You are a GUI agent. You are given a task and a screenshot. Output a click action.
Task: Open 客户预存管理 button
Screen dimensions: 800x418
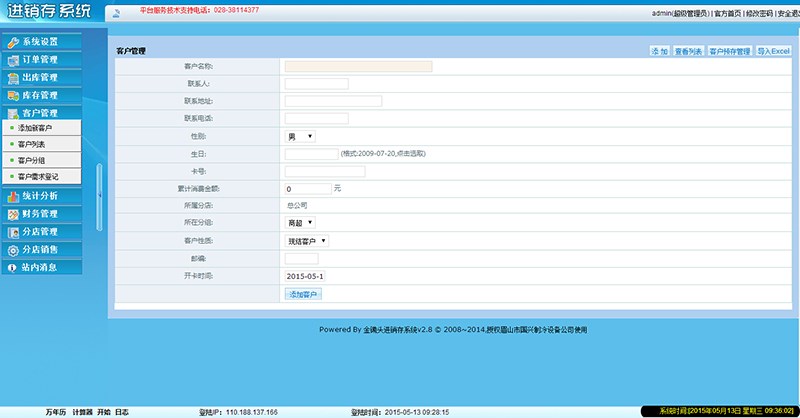pyautogui.click(x=730, y=51)
